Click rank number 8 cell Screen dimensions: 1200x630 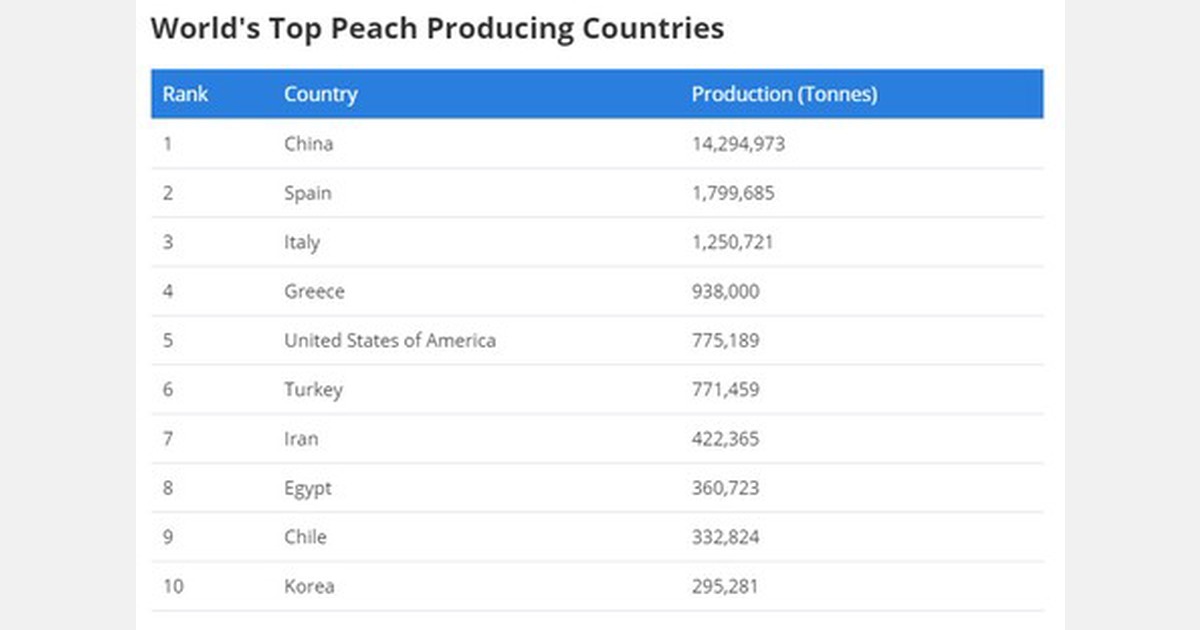[x=168, y=488]
